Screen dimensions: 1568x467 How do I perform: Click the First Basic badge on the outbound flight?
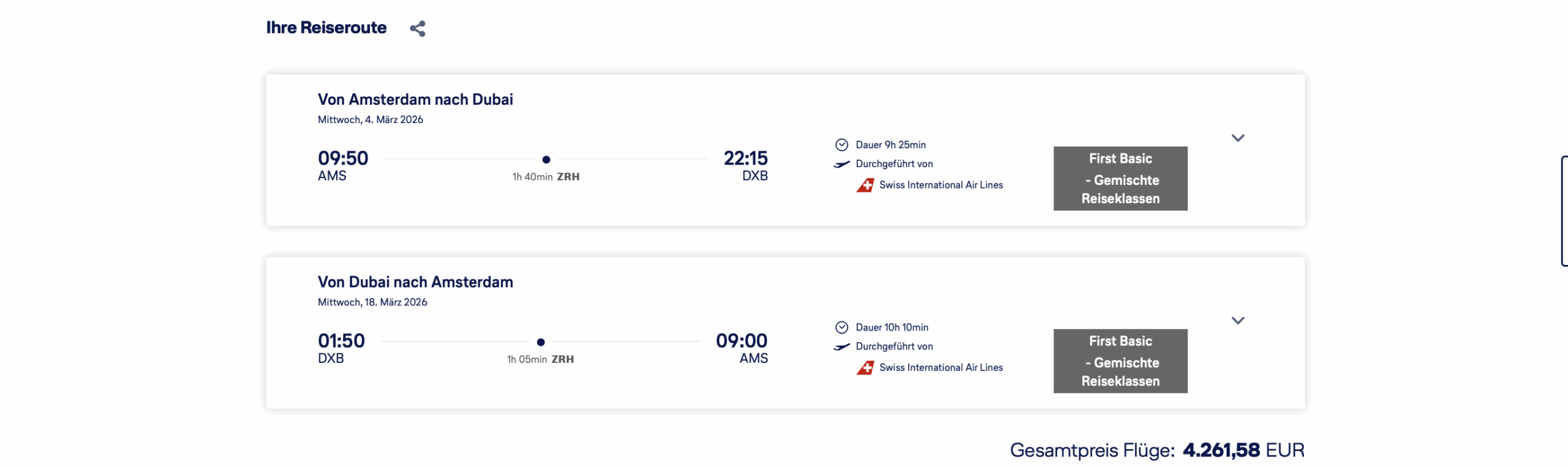point(1120,178)
